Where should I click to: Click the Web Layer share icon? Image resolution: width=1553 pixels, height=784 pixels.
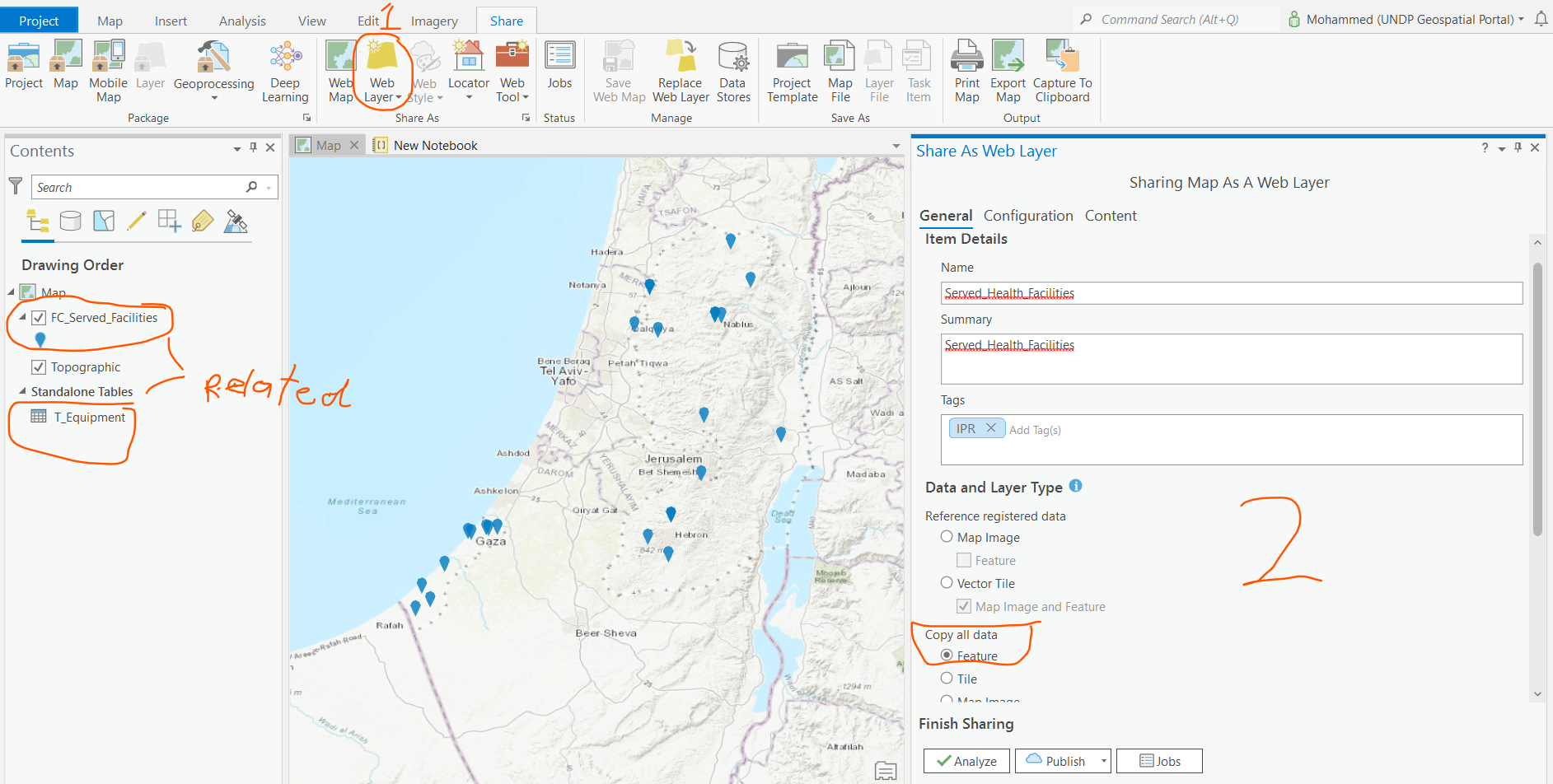point(382,56)
